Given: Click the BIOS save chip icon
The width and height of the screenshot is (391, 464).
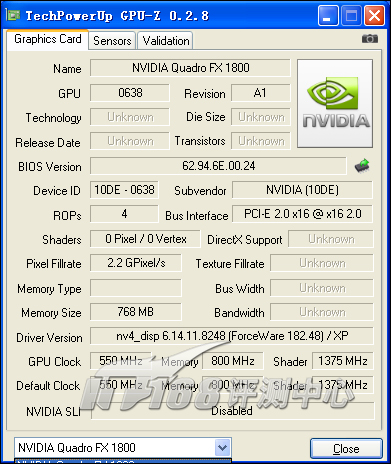Looking at the screenshot, I should 362,165.
